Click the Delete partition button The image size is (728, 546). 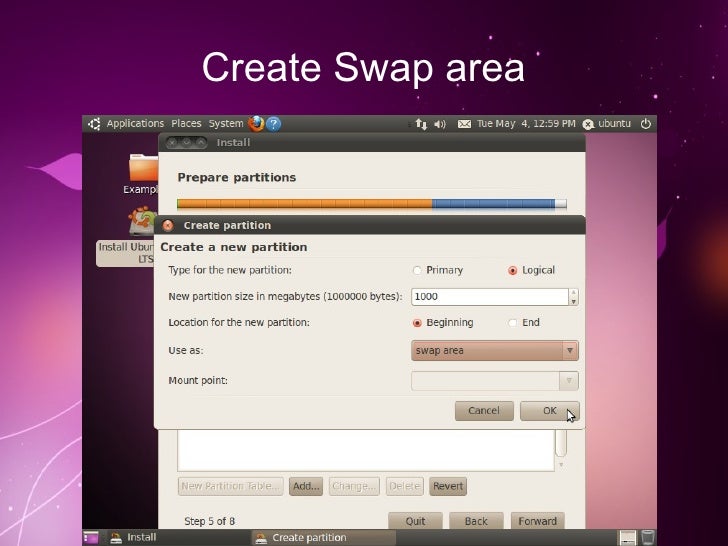[404, 486]
